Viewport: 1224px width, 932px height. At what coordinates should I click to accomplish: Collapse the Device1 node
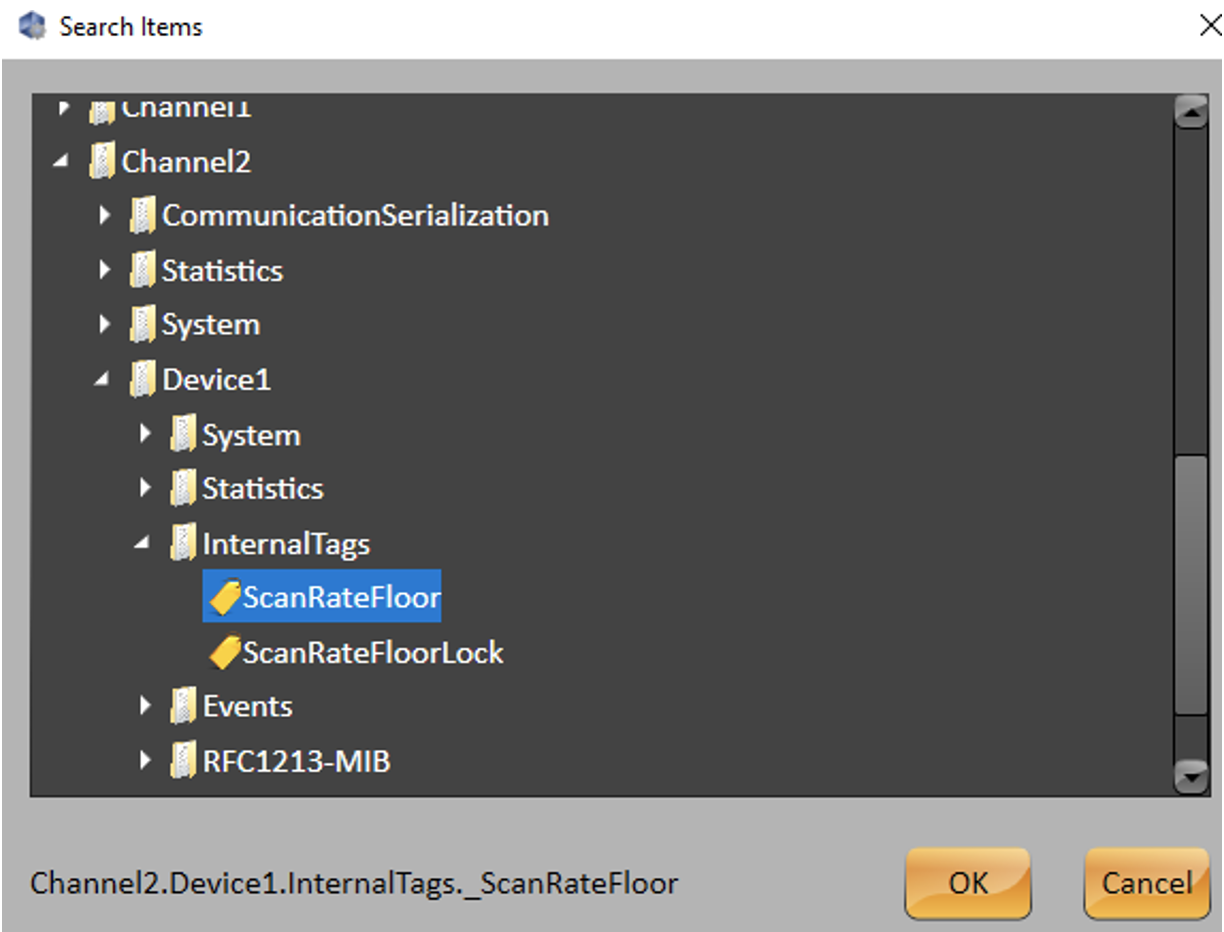tap(103, 379)
